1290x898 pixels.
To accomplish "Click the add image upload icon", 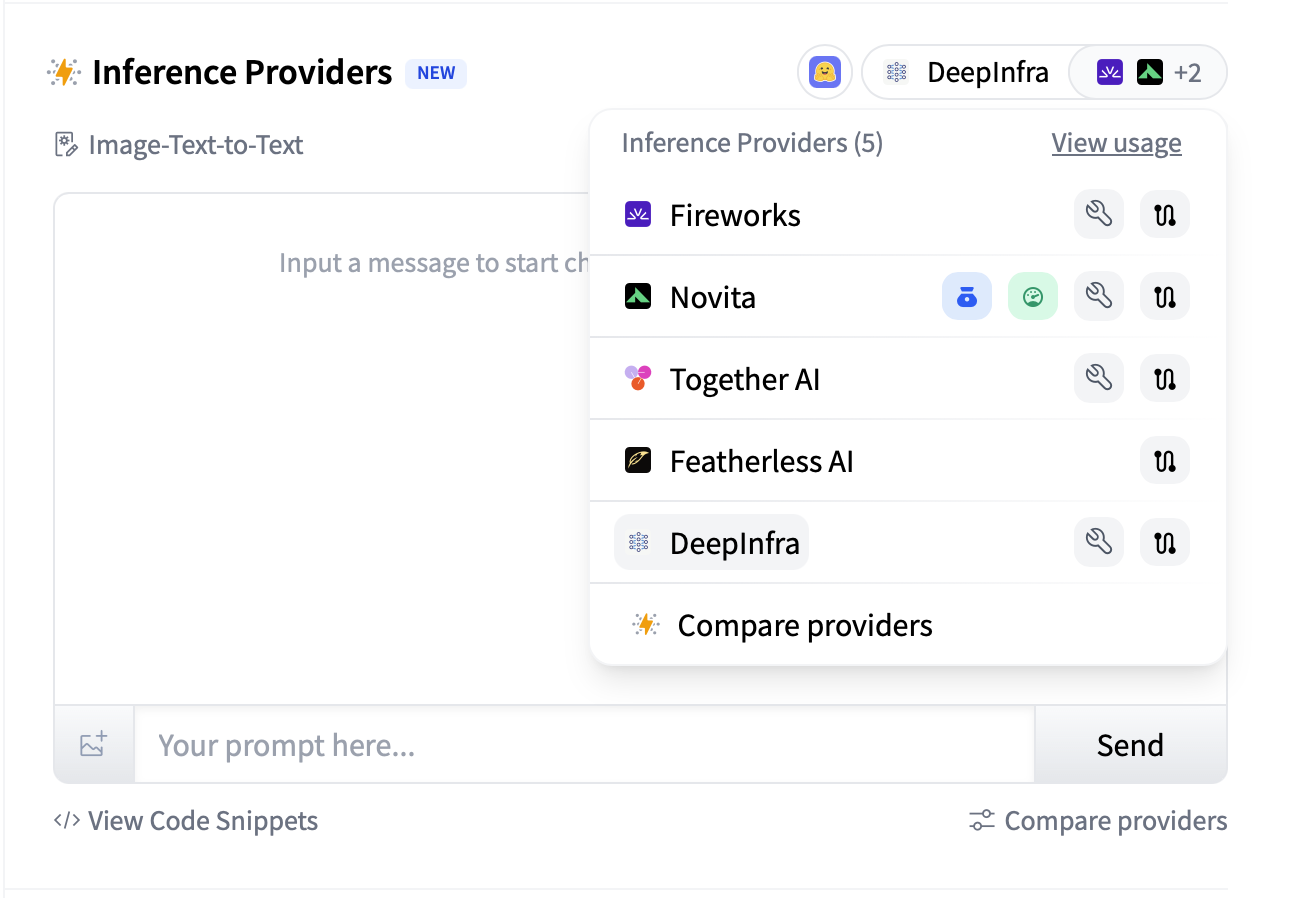I will click(94, 745).
